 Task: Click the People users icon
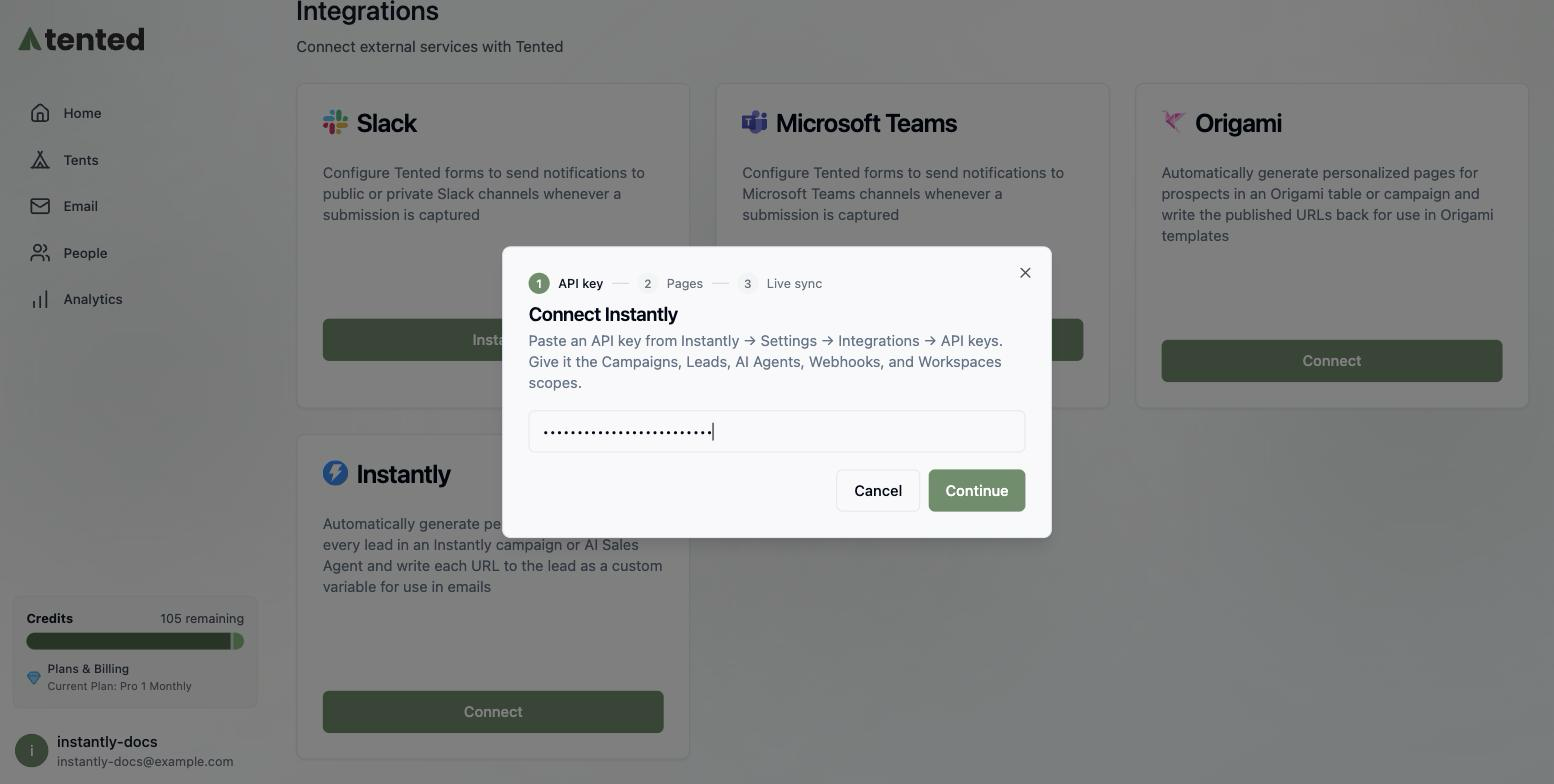40,253
